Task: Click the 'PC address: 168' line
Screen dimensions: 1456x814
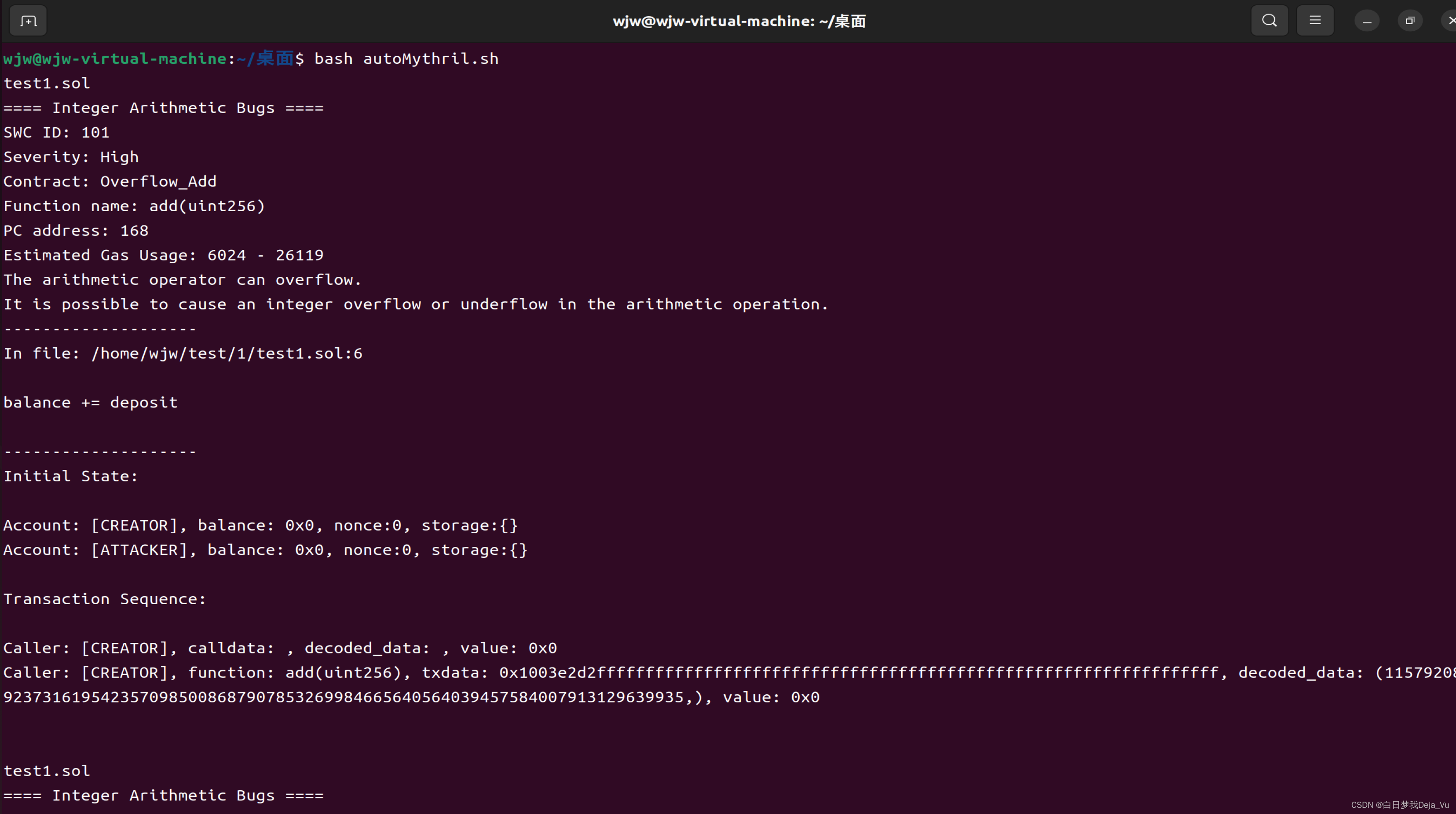Action: point(76,231)
